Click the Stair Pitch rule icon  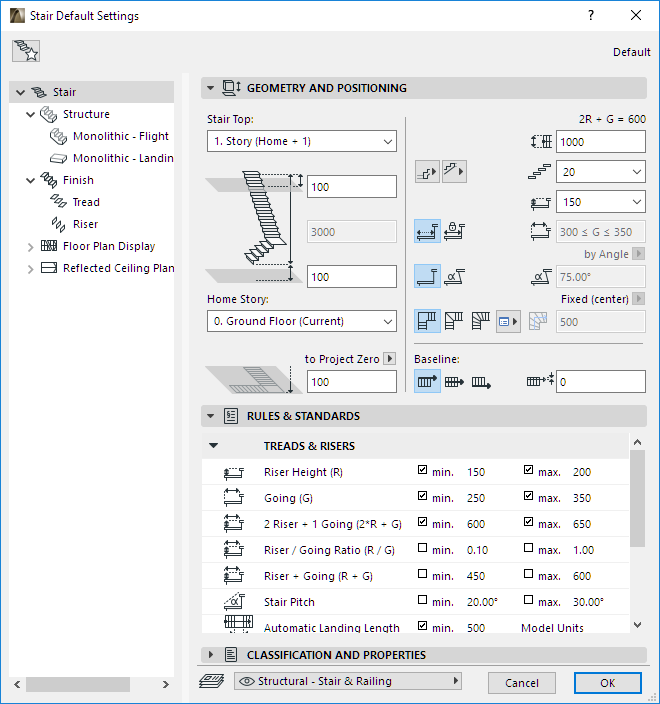coord(234,602)
